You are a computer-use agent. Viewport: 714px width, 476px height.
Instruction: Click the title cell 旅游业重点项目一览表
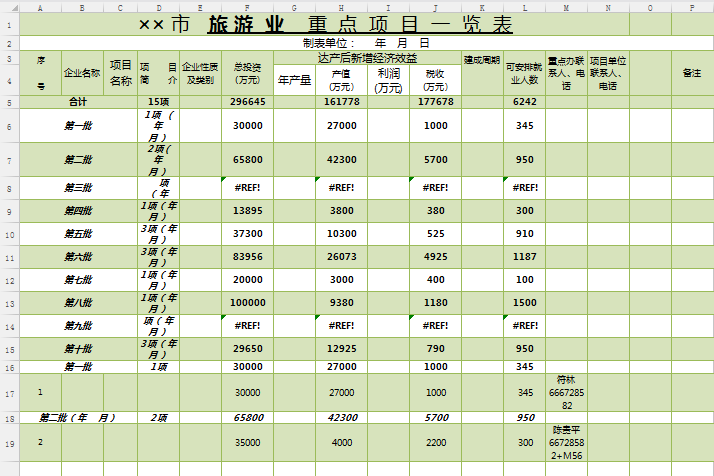coord(325,25)
